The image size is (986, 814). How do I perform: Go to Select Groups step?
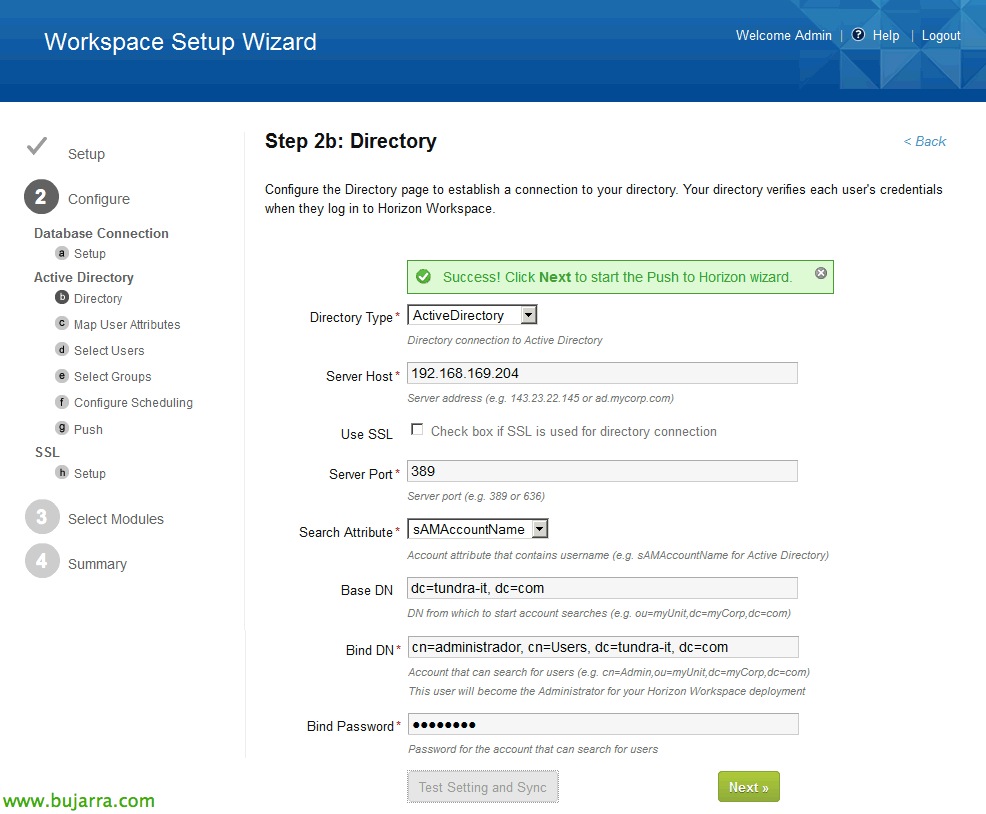click(x=113, y=377)
